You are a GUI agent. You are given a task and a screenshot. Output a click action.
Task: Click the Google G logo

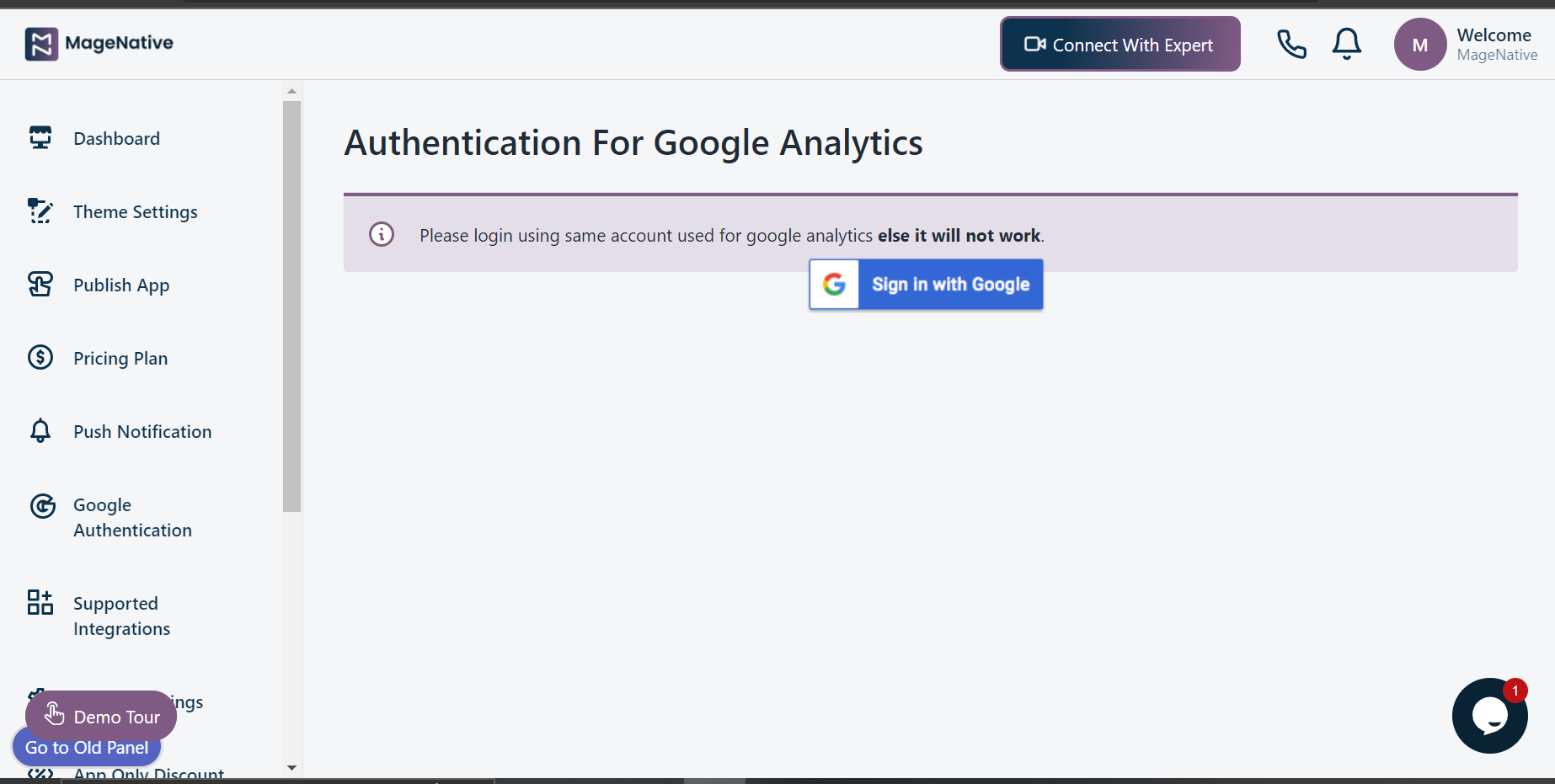pyautogui.click(x=834, y=285)
